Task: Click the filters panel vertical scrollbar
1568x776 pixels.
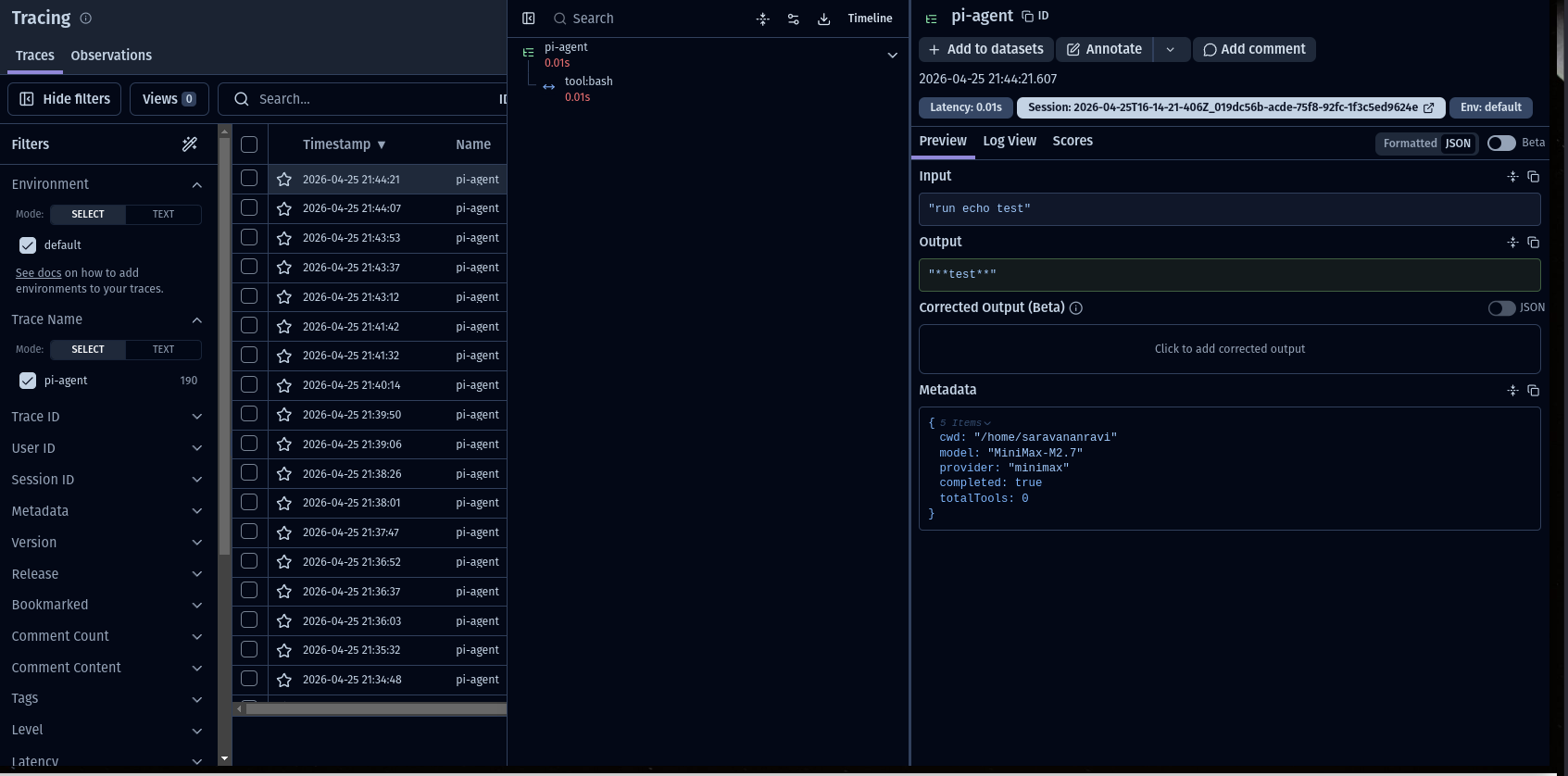Action: point(224,344)
